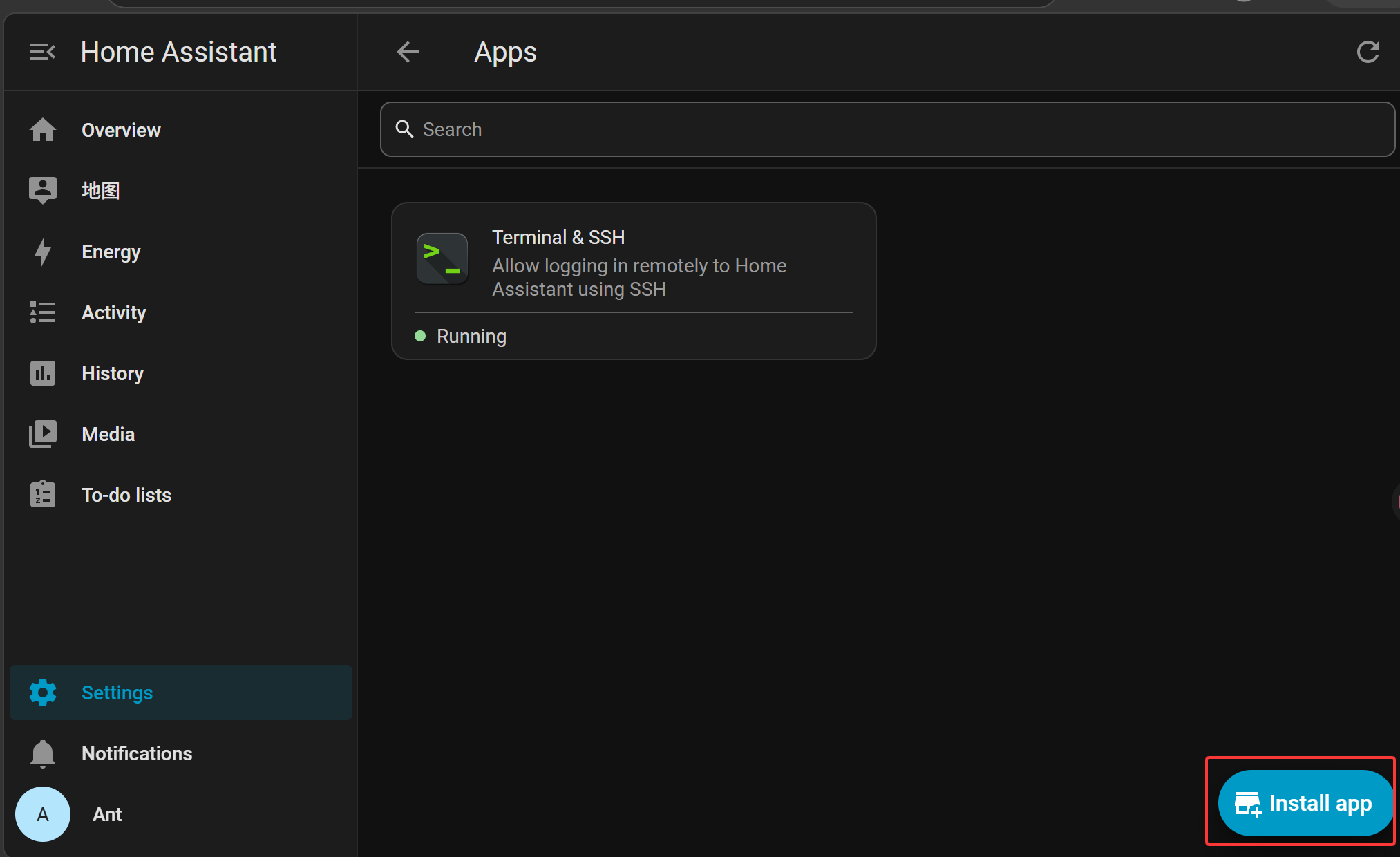The height and width of the screenshot is (857, 1400).
Task: Select the Settings label in the sidebar
Action: click(x=117, y=693)
